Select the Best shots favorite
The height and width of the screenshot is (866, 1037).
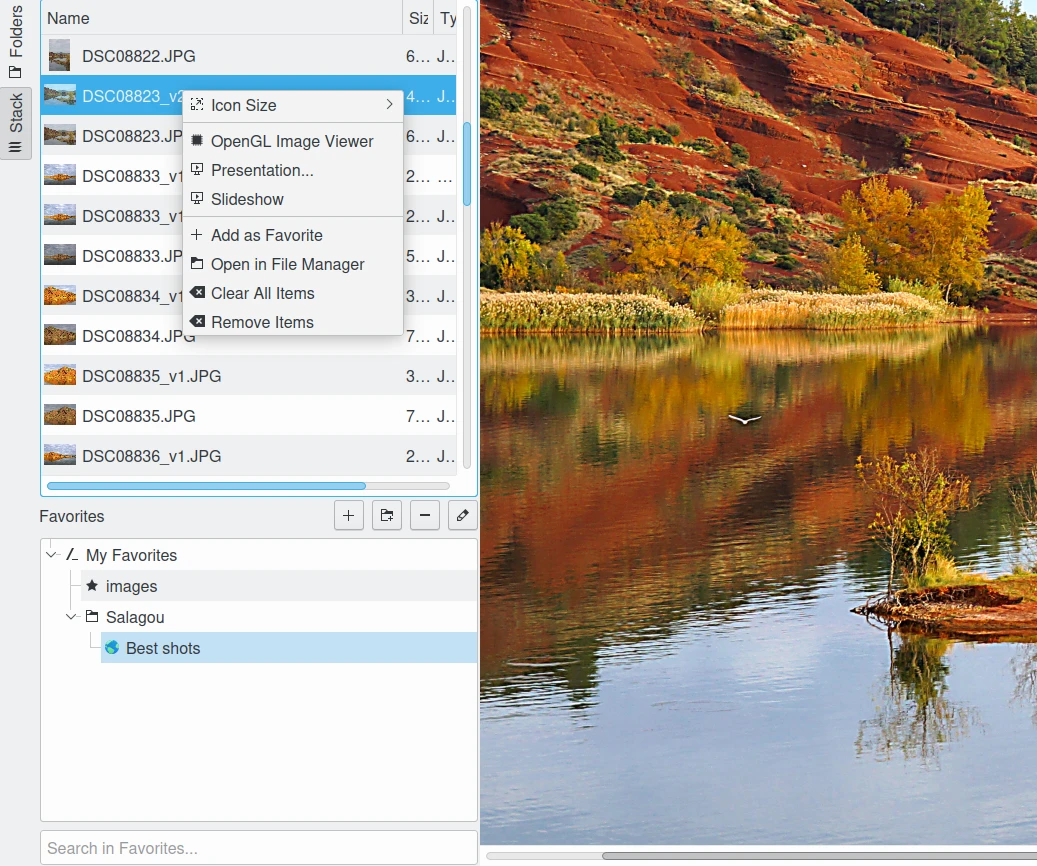[x=162, y=648]
